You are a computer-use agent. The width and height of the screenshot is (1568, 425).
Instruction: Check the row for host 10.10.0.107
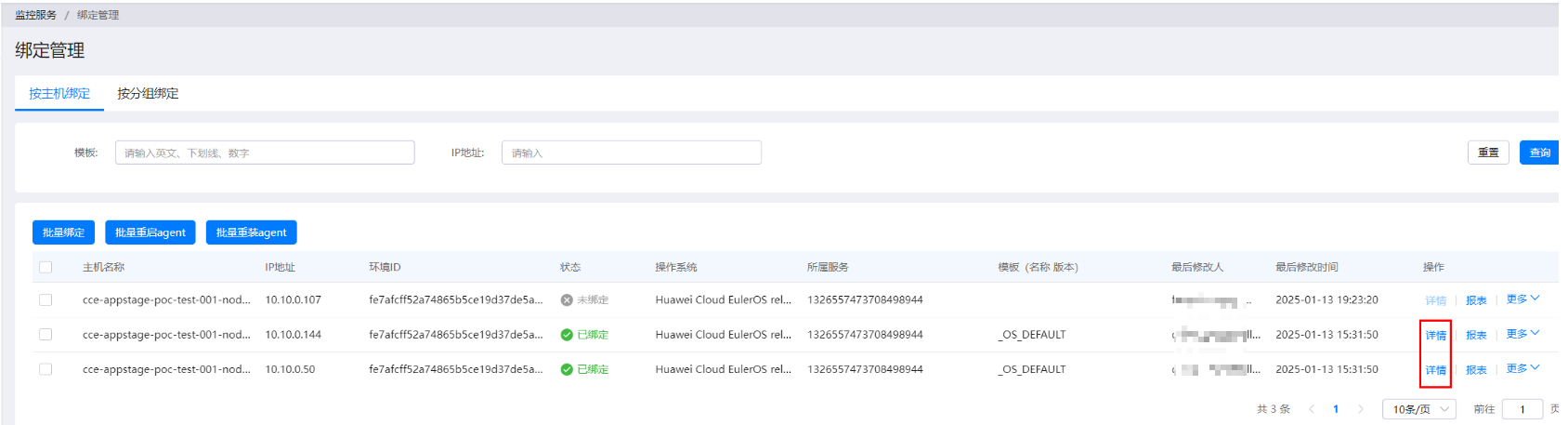46,300
